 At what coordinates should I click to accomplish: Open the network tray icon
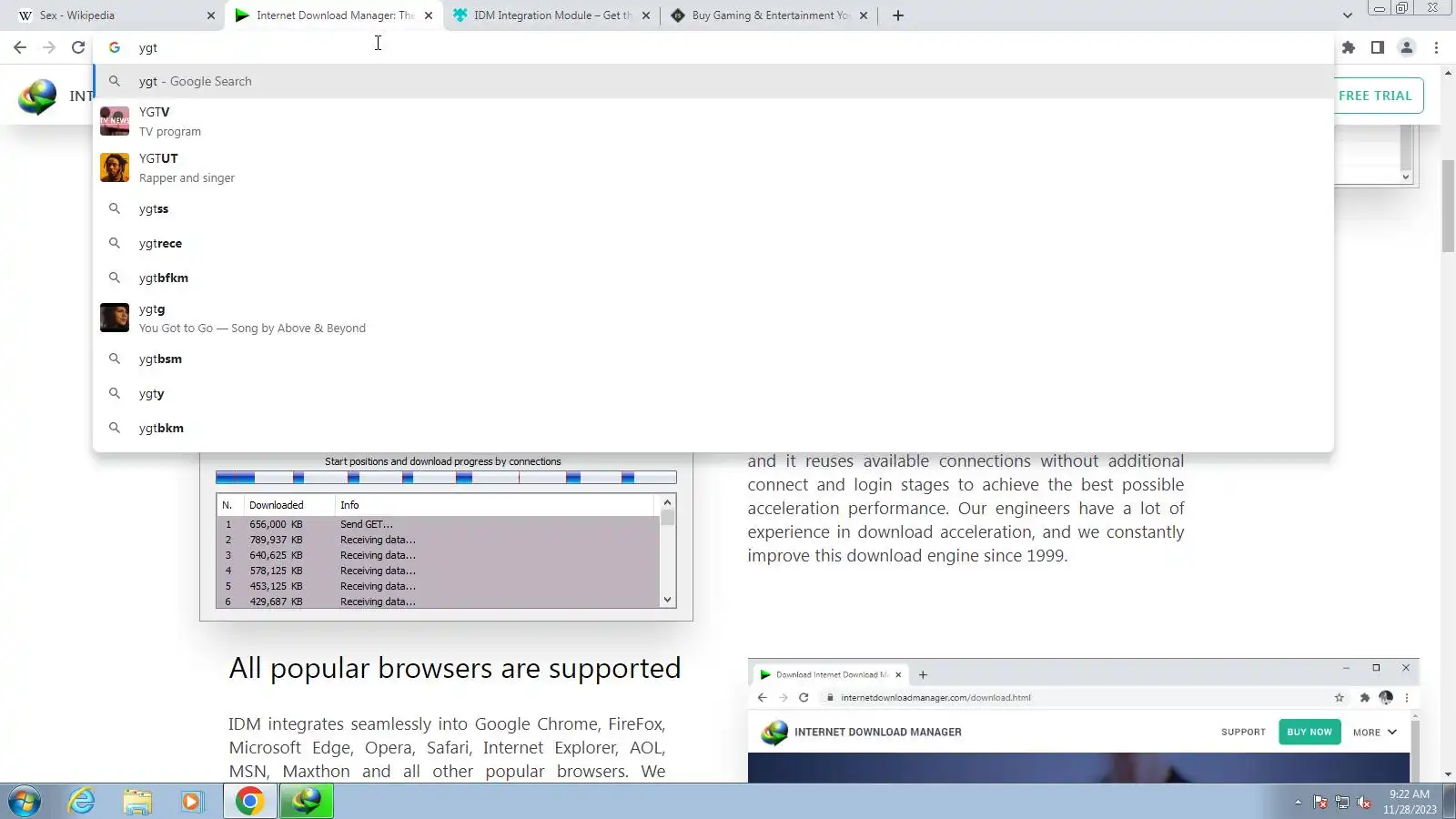coord(1342,803)
